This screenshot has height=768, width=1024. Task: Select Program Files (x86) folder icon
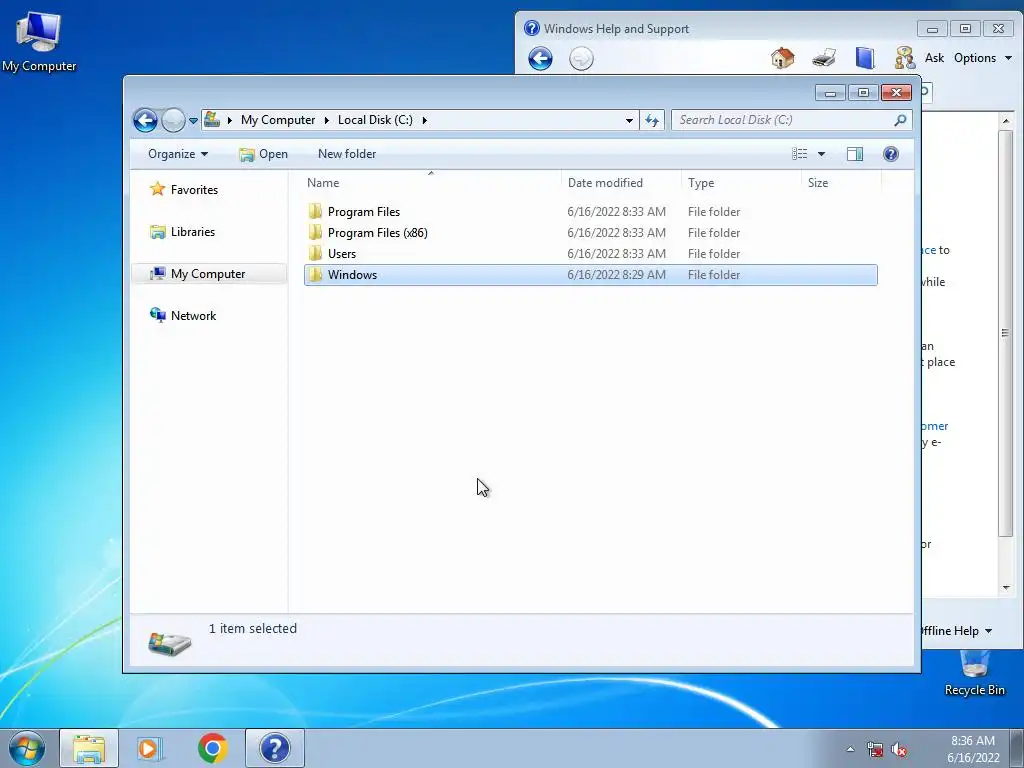point(315,232)
